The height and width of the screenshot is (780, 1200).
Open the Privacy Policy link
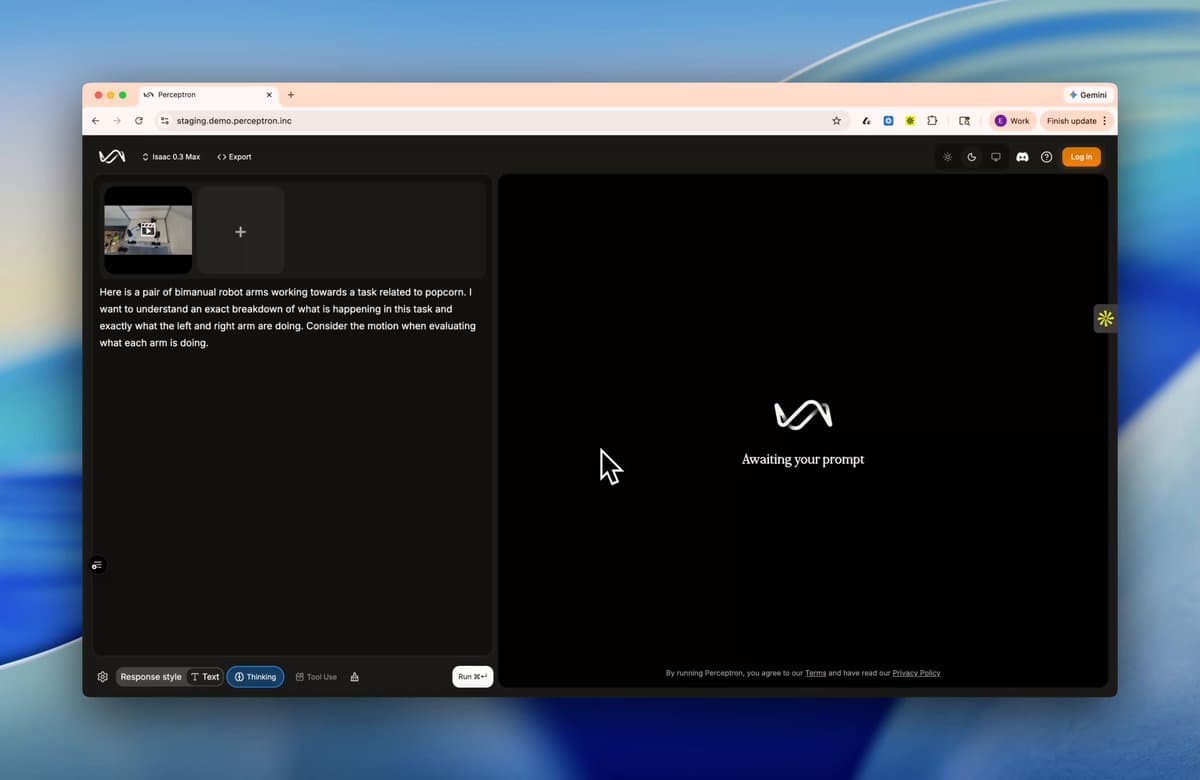coord(916,673)
